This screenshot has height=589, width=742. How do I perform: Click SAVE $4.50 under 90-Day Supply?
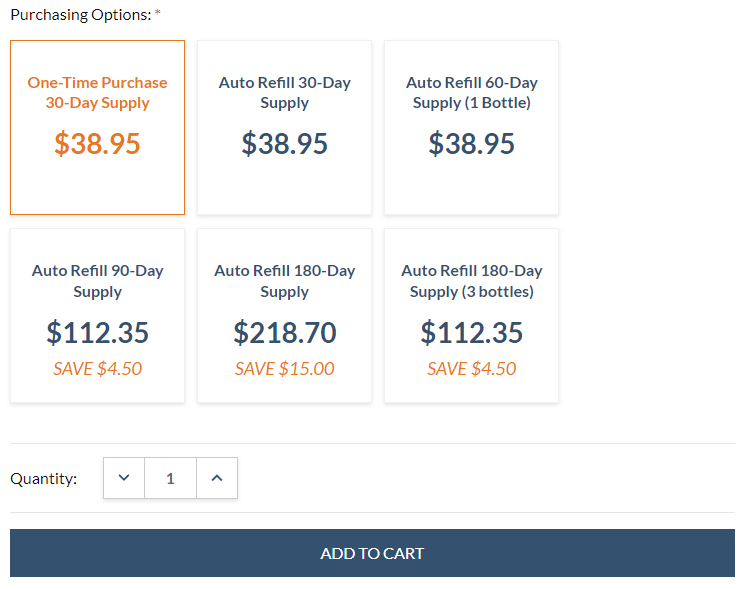point(97,369)
